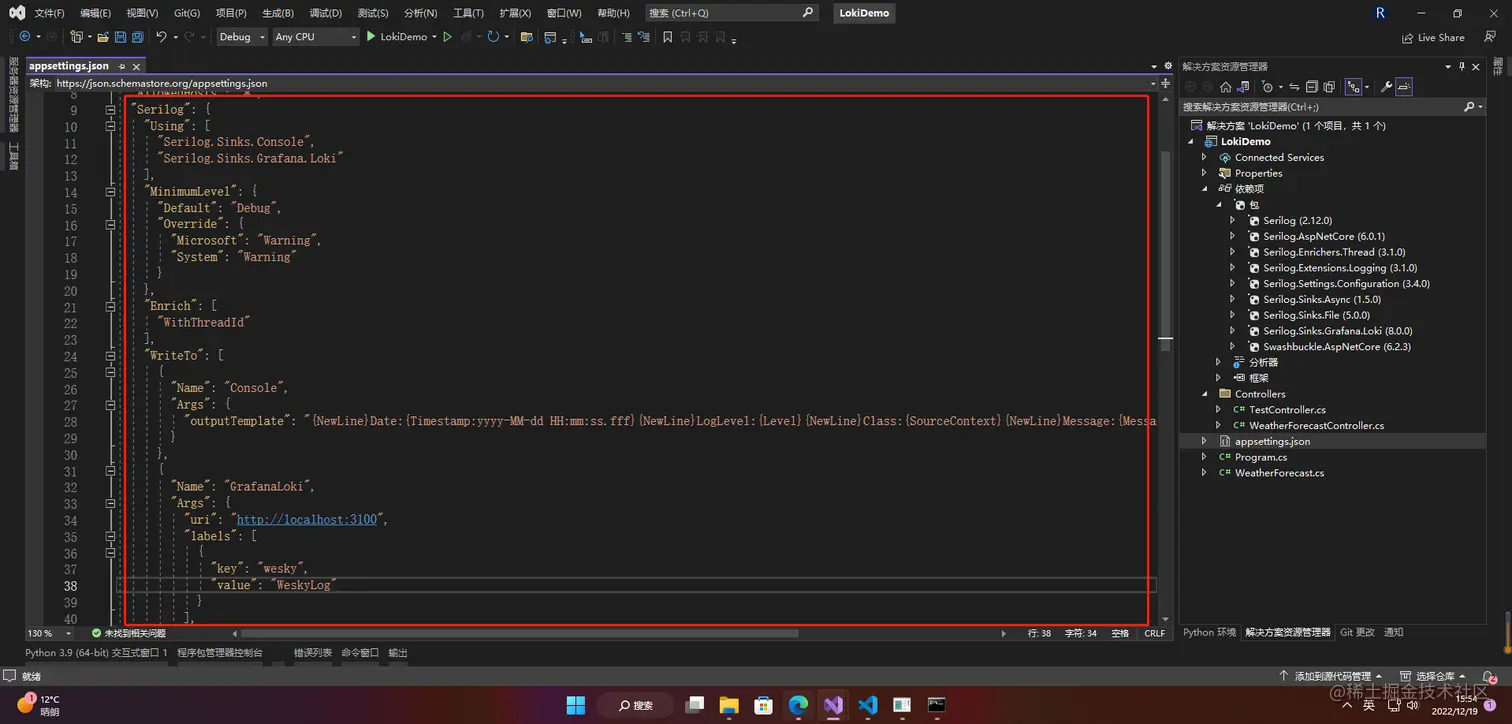Viewport: 1512px width, 724px height.
Task: Click the Open File folder icon
Action: 102,37
